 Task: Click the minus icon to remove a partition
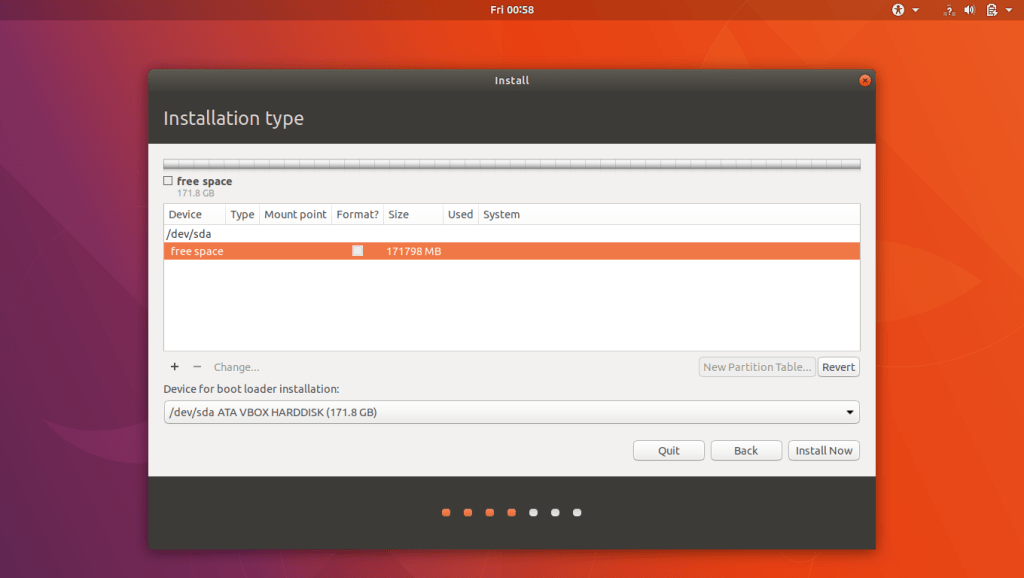click(197, 367)
